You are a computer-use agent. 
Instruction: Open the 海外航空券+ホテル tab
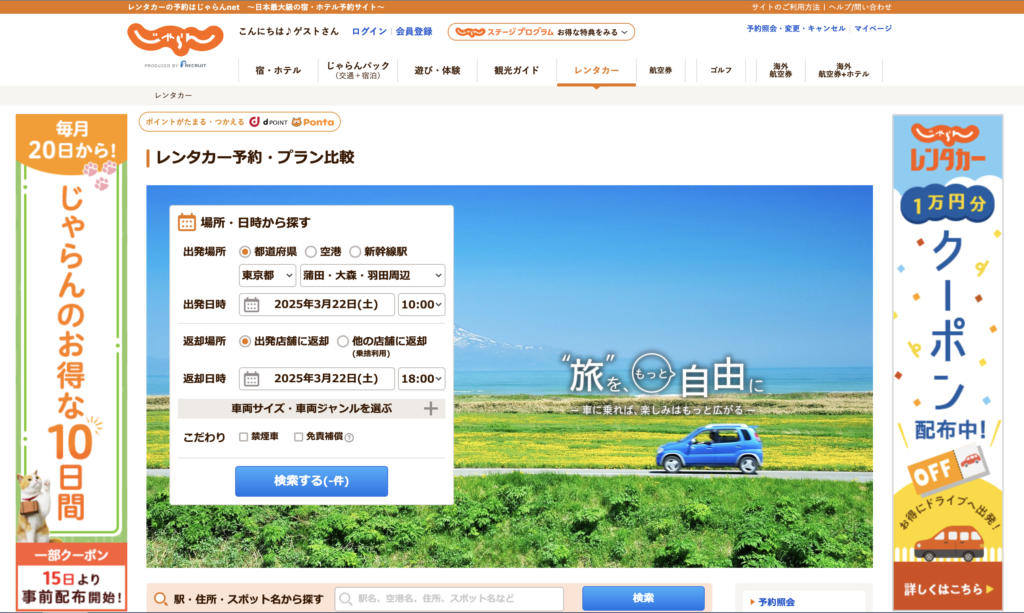pyautogui.click(x=844, y=71)
